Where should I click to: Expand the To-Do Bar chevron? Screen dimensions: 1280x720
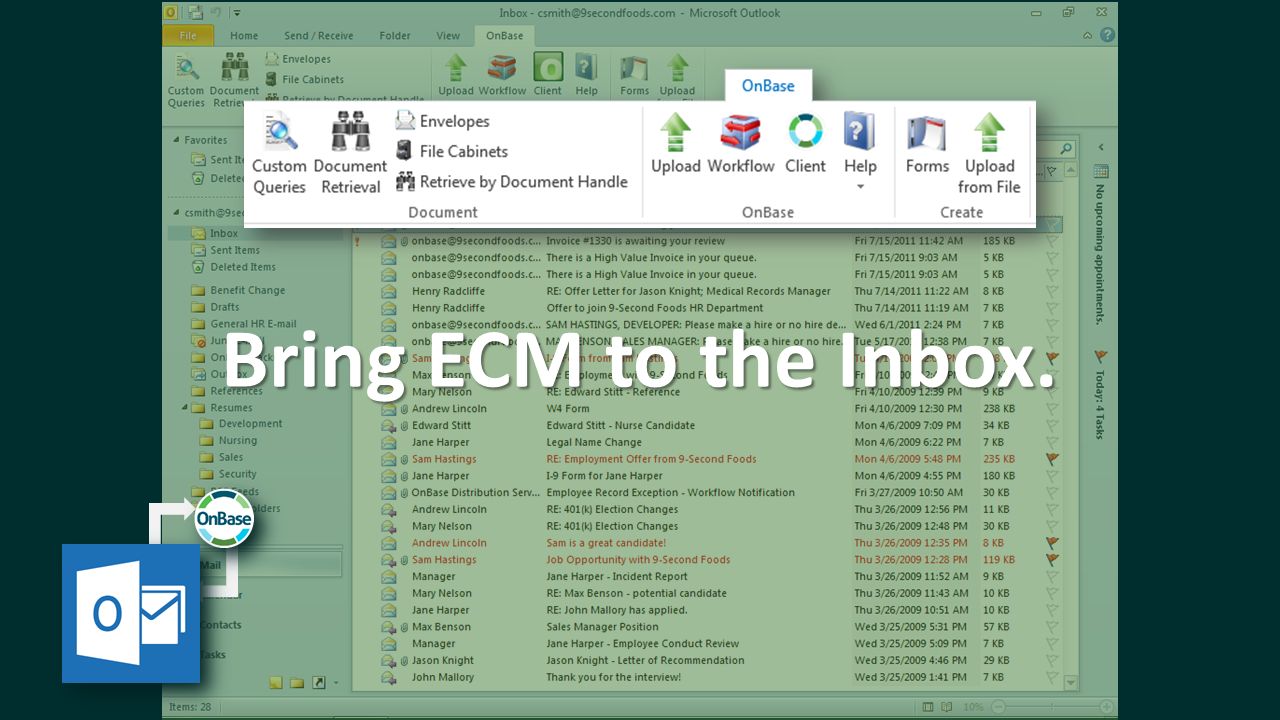(x=1101, y=149)
